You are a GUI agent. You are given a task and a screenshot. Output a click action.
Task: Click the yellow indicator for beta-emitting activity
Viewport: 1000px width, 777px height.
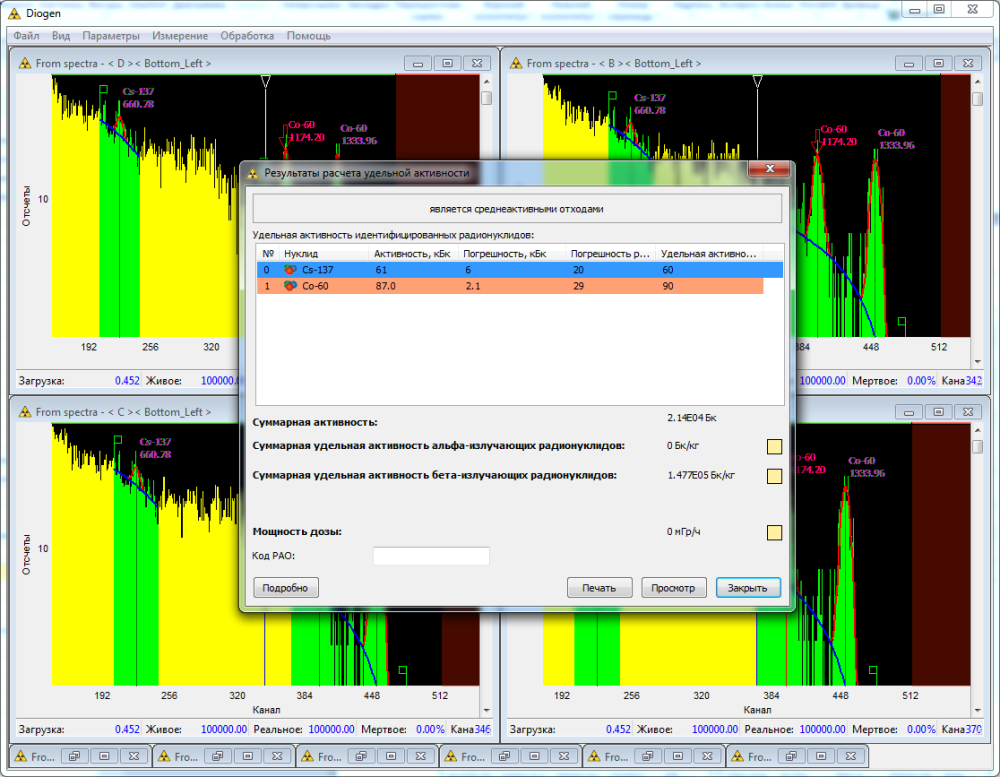click(x=773, y=476)
